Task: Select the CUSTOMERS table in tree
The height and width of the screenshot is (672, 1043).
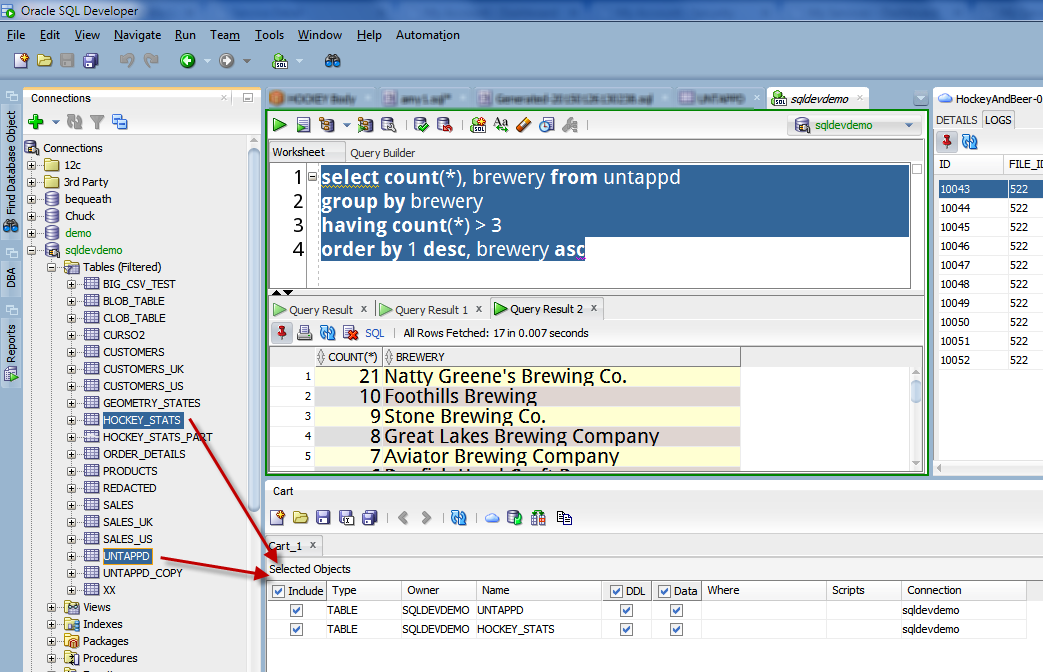Action: [x=133, y=352]
